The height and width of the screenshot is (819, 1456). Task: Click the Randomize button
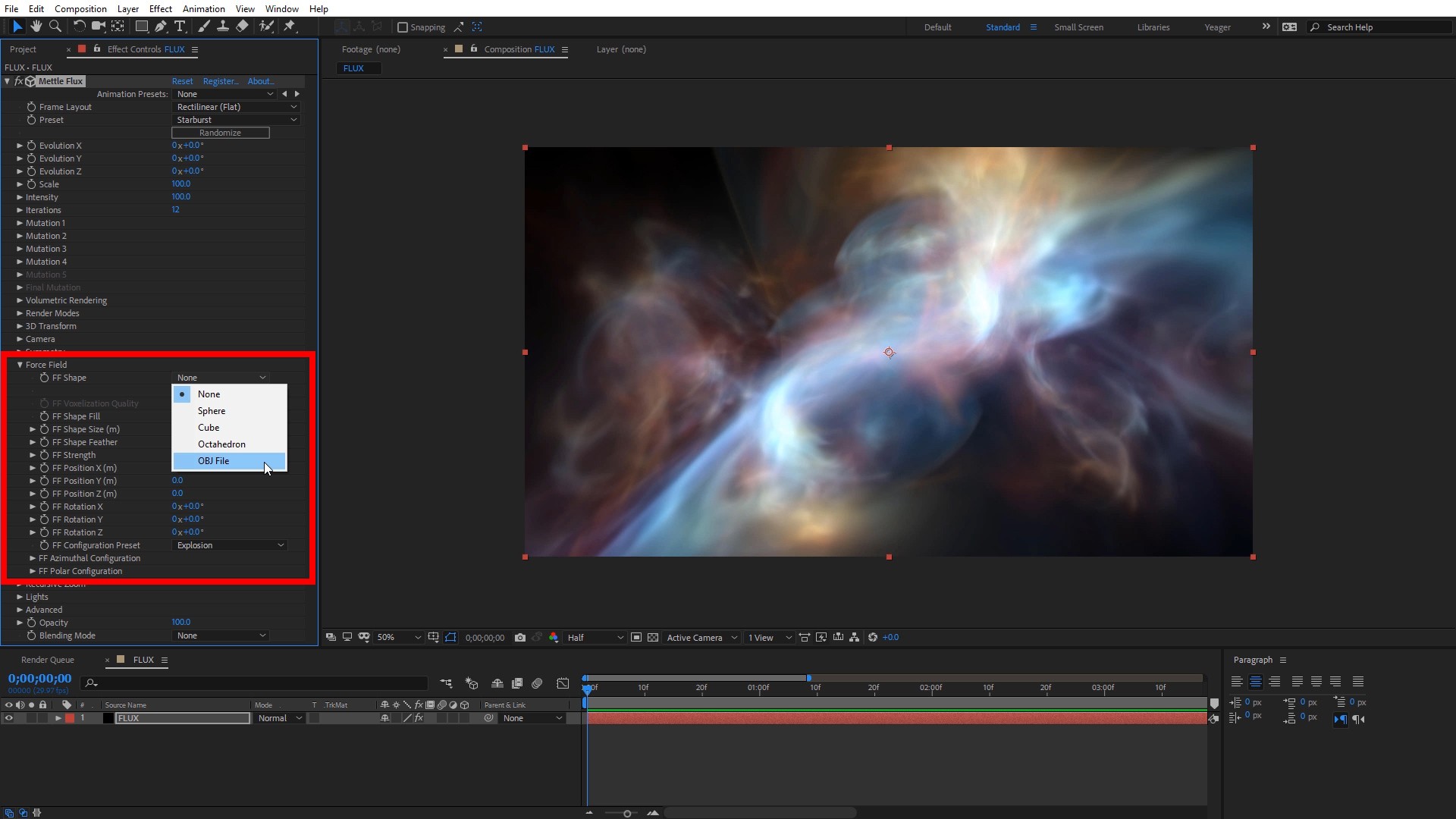(220, 133)
